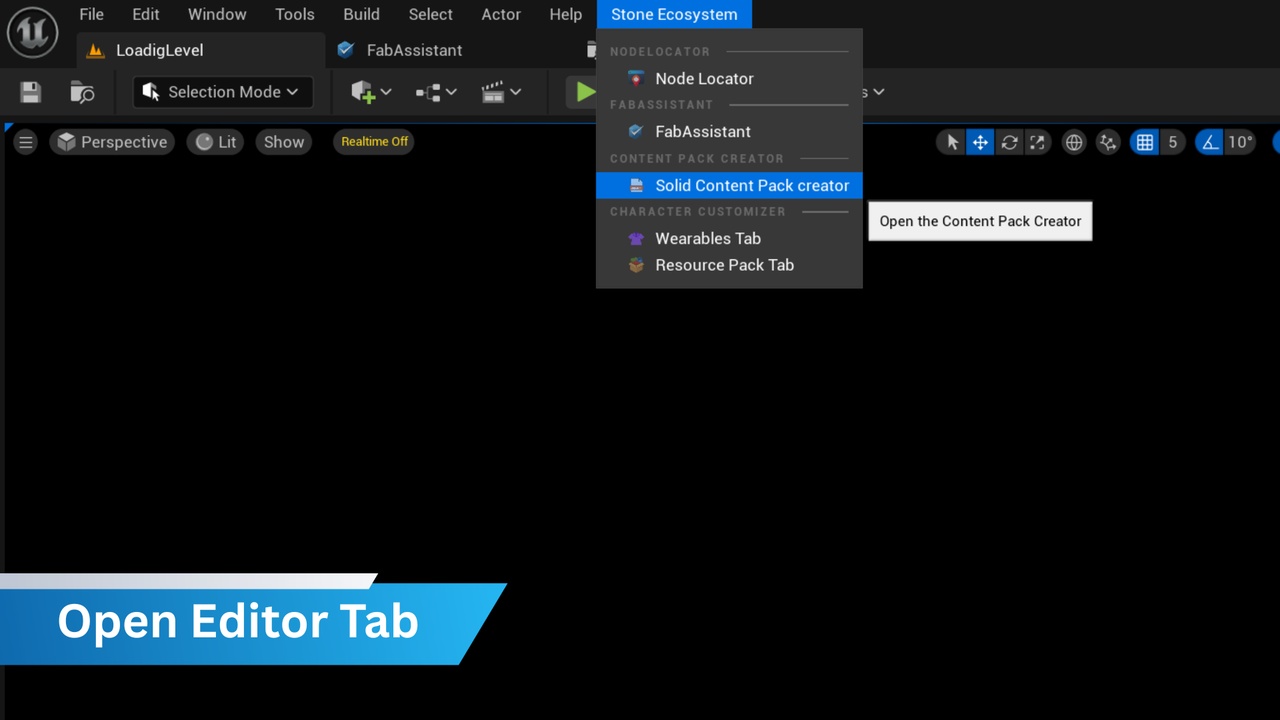Close the Stone Ecosystem menu
This screenshot has height=720, width=1280.
674,14
